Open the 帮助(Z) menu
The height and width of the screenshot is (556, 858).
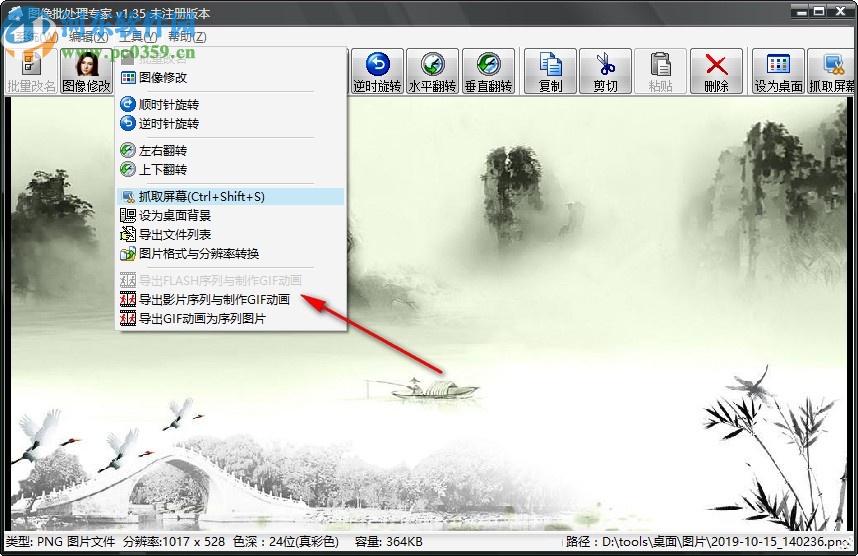coord(187,37)
